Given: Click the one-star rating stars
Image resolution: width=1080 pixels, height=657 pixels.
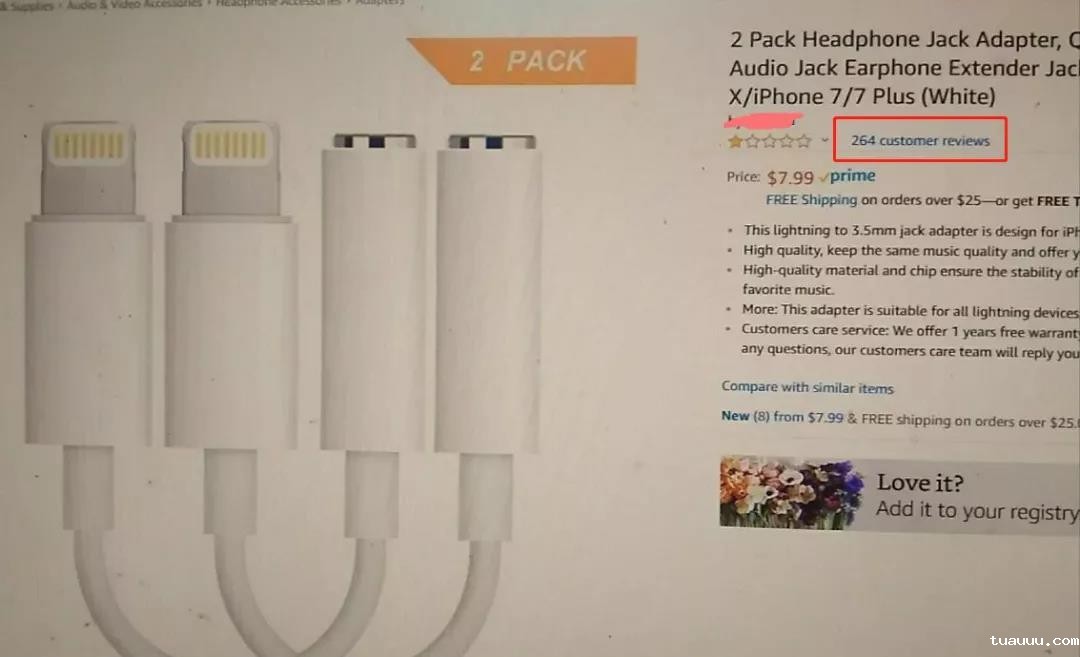Looking at the screenshot, I should 769,142.
